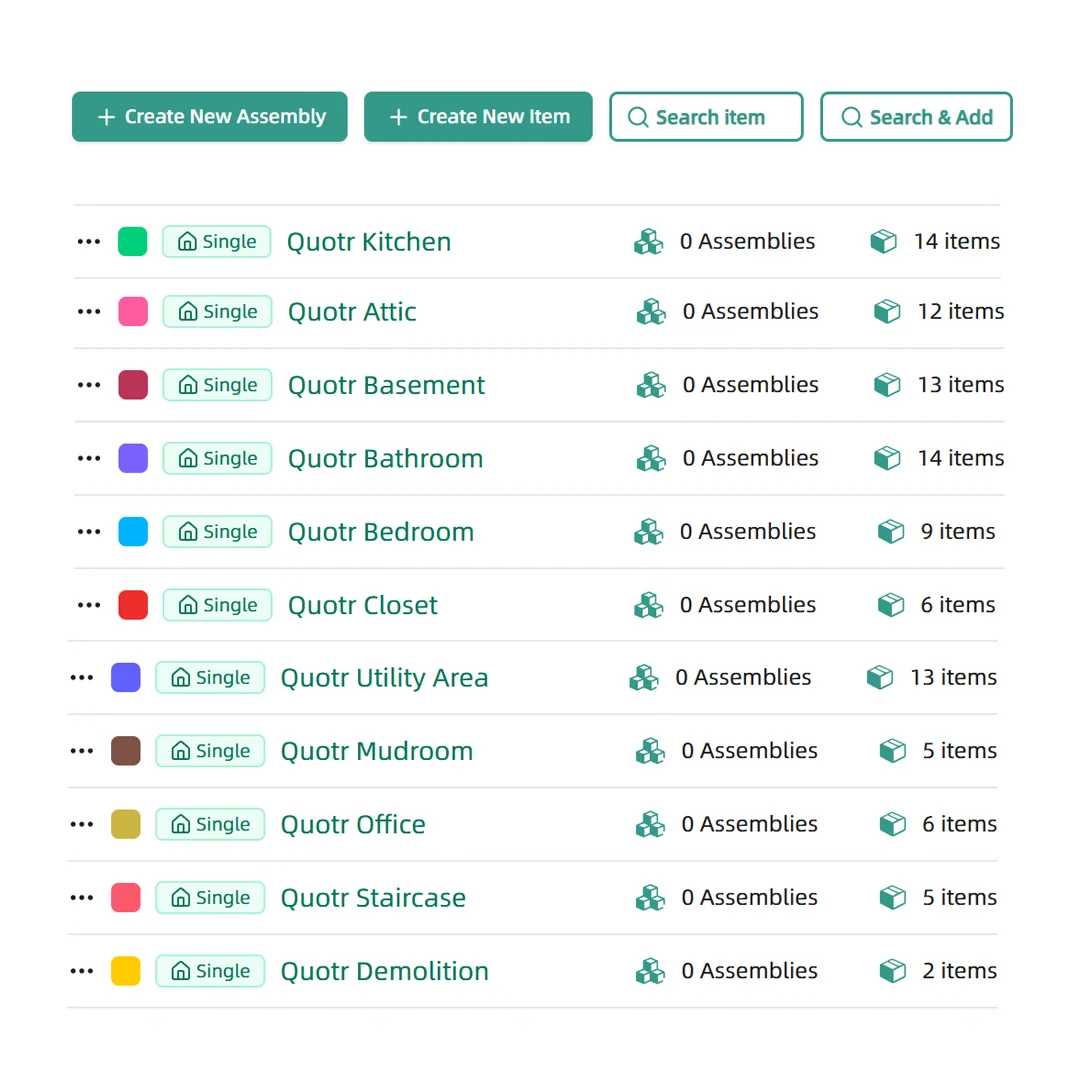This screenshot has width=1080, height=1080.
Task: Open the ellipsis menu for Quotr Office
Action: [81, 824]
